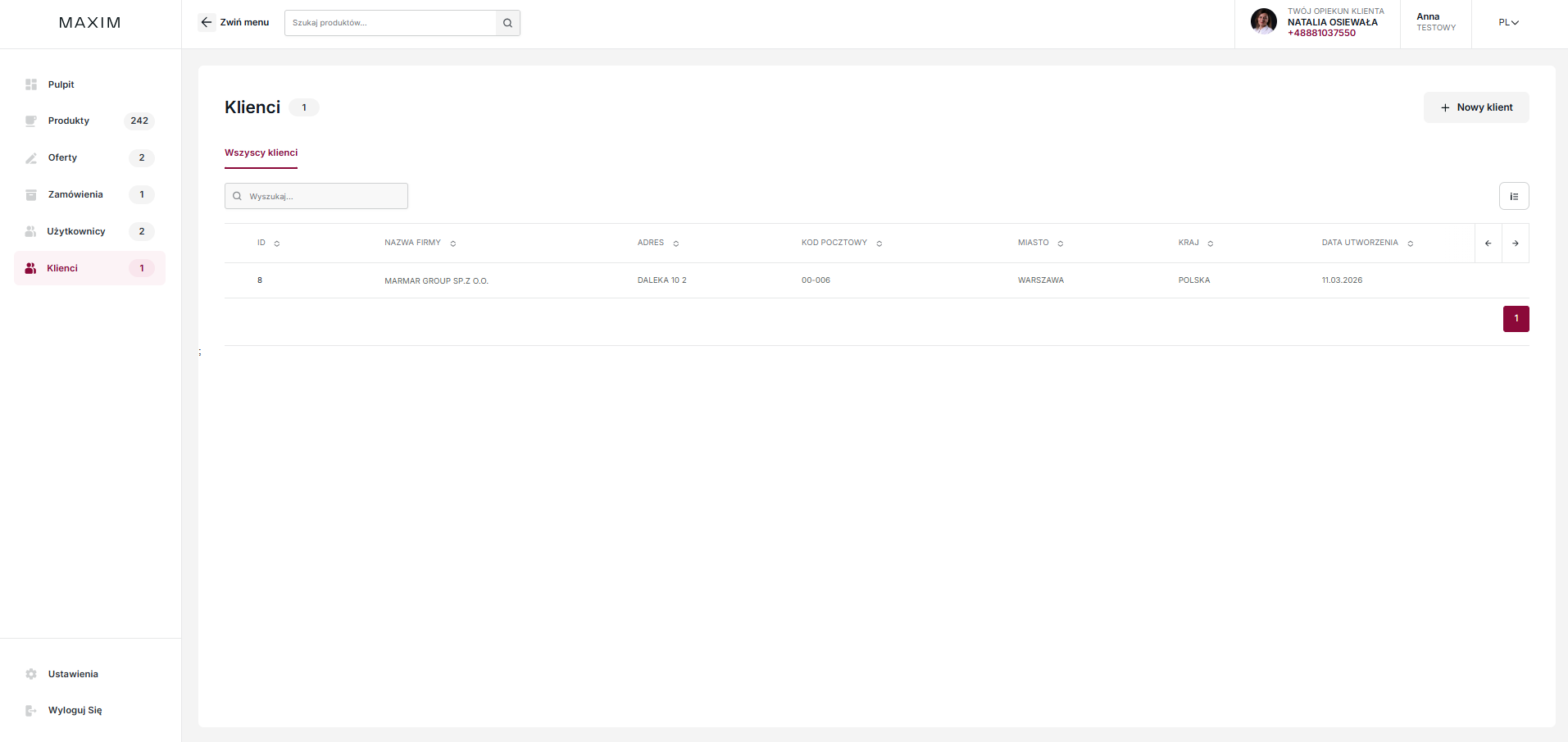Image resolution: width=1568 pixels, height=742 pixels.
Task: Click the right arrow table scroll button
Action: click(x=1515, y=244)
